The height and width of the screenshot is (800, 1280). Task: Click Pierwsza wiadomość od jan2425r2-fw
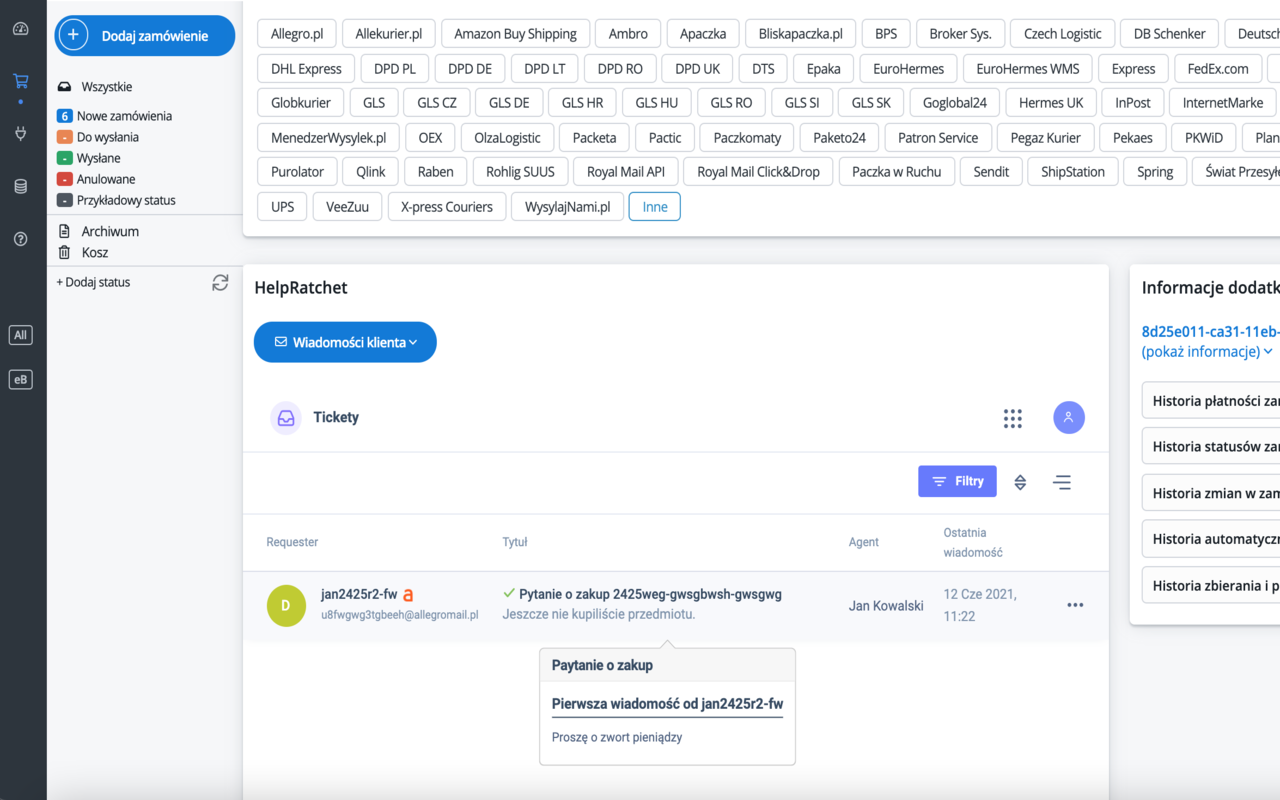tap(667, 704)
